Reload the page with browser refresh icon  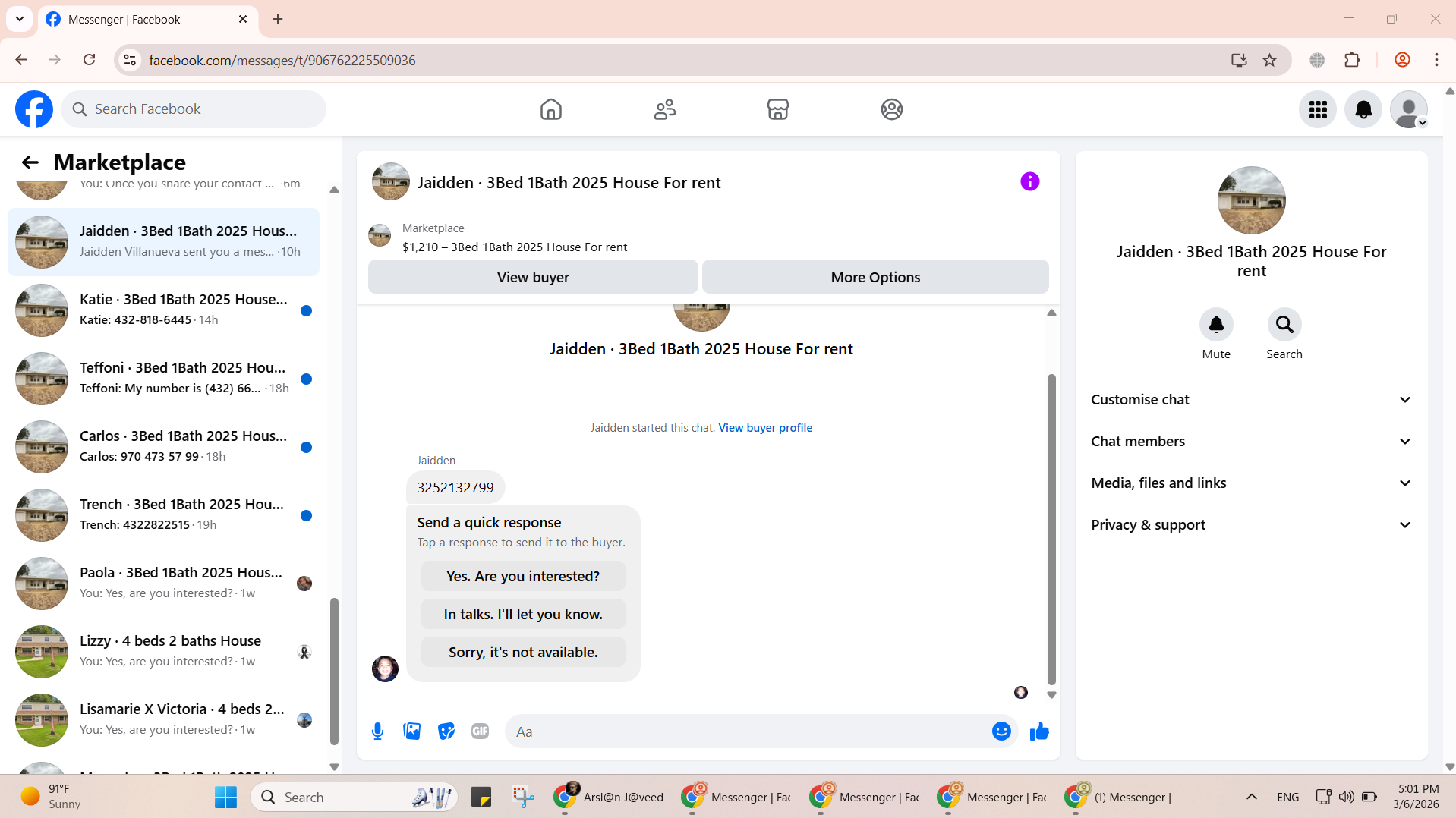[x=90, y=60]
